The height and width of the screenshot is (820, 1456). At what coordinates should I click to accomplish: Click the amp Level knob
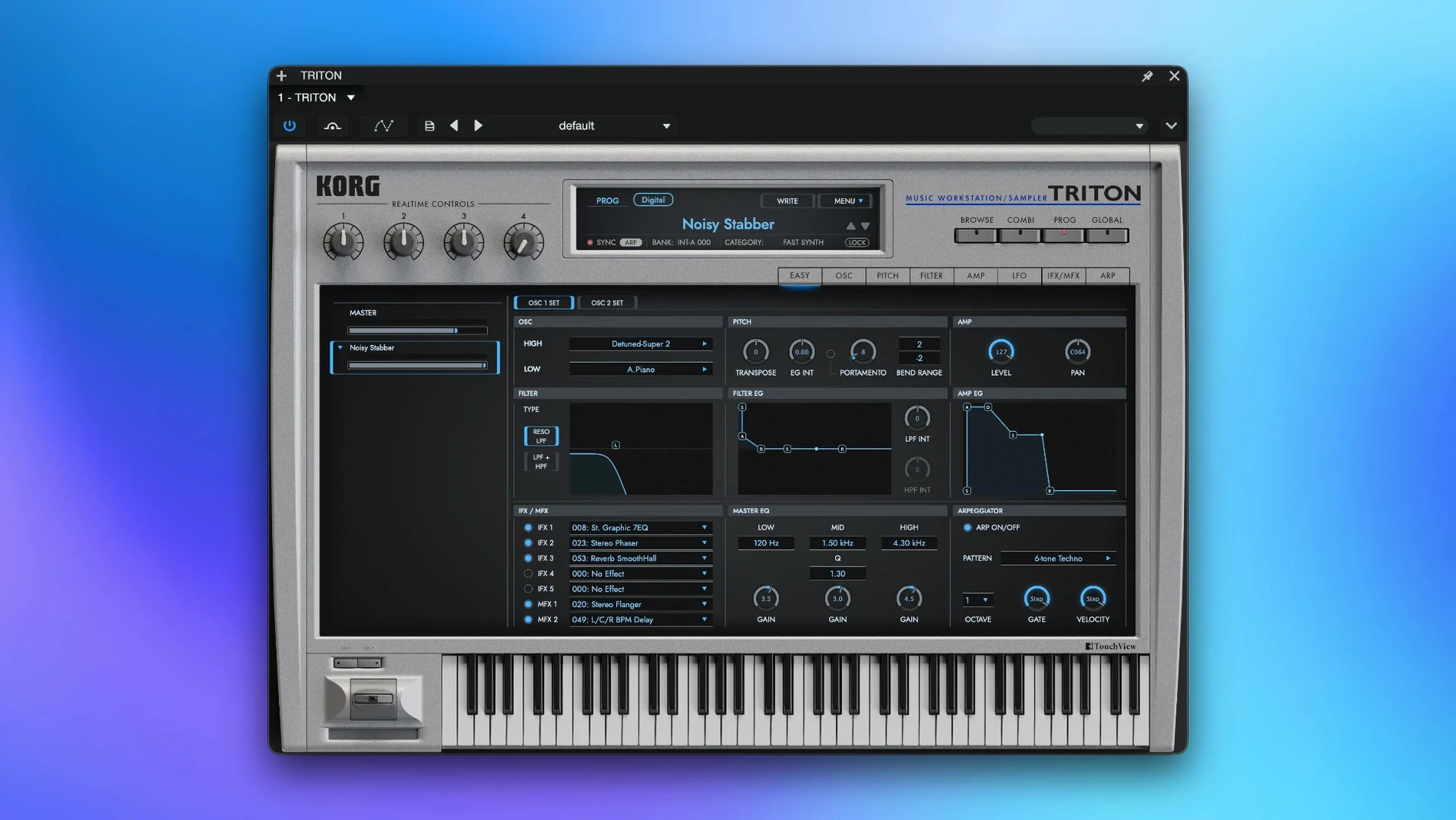coord(1000,352)
